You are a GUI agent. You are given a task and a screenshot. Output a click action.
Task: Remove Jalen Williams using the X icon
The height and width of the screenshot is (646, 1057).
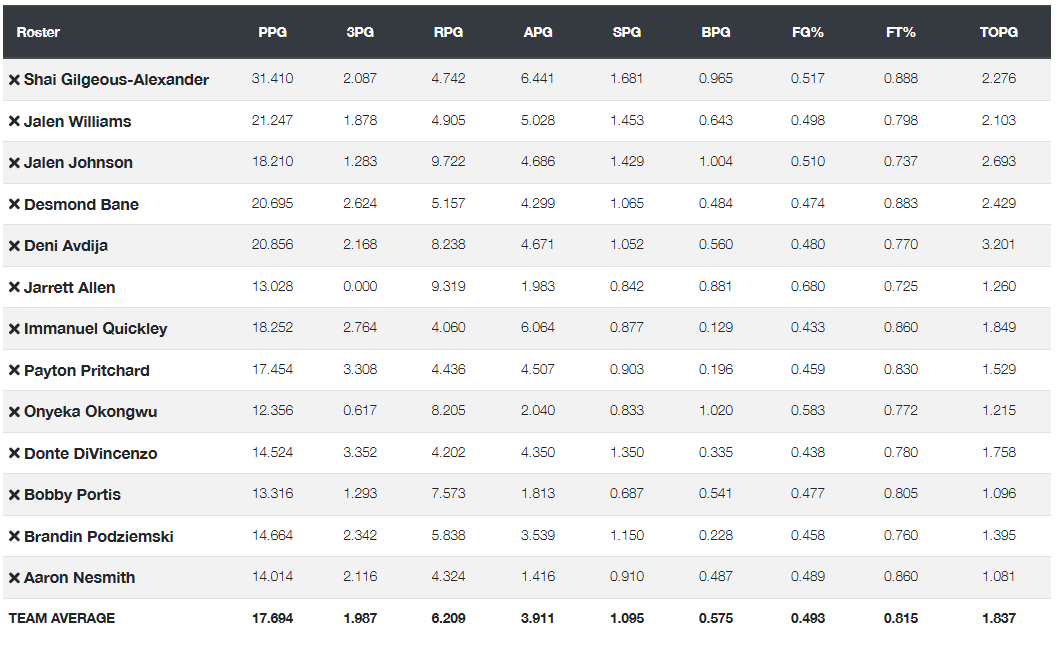[x=14, y=121]
